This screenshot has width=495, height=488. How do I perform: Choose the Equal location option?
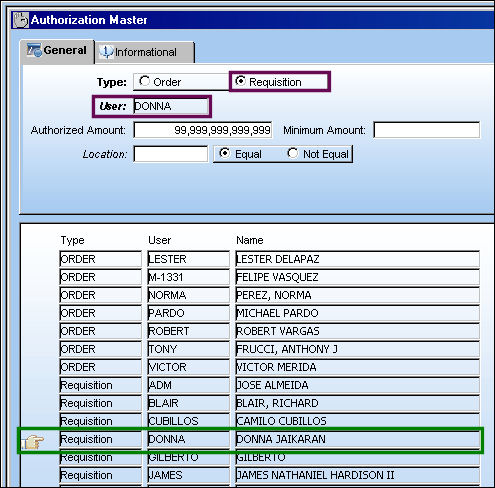pos(224,153)
